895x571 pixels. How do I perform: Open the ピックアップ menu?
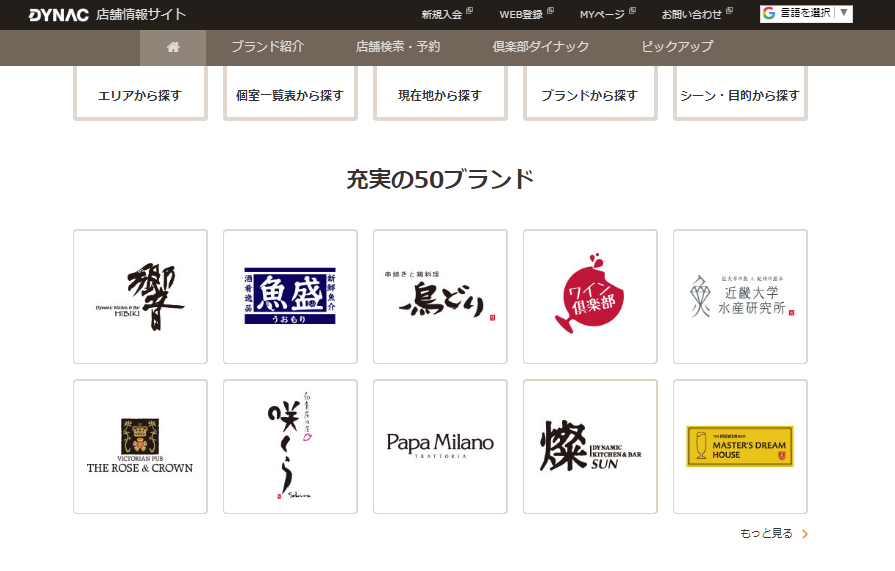pos(677,47)
